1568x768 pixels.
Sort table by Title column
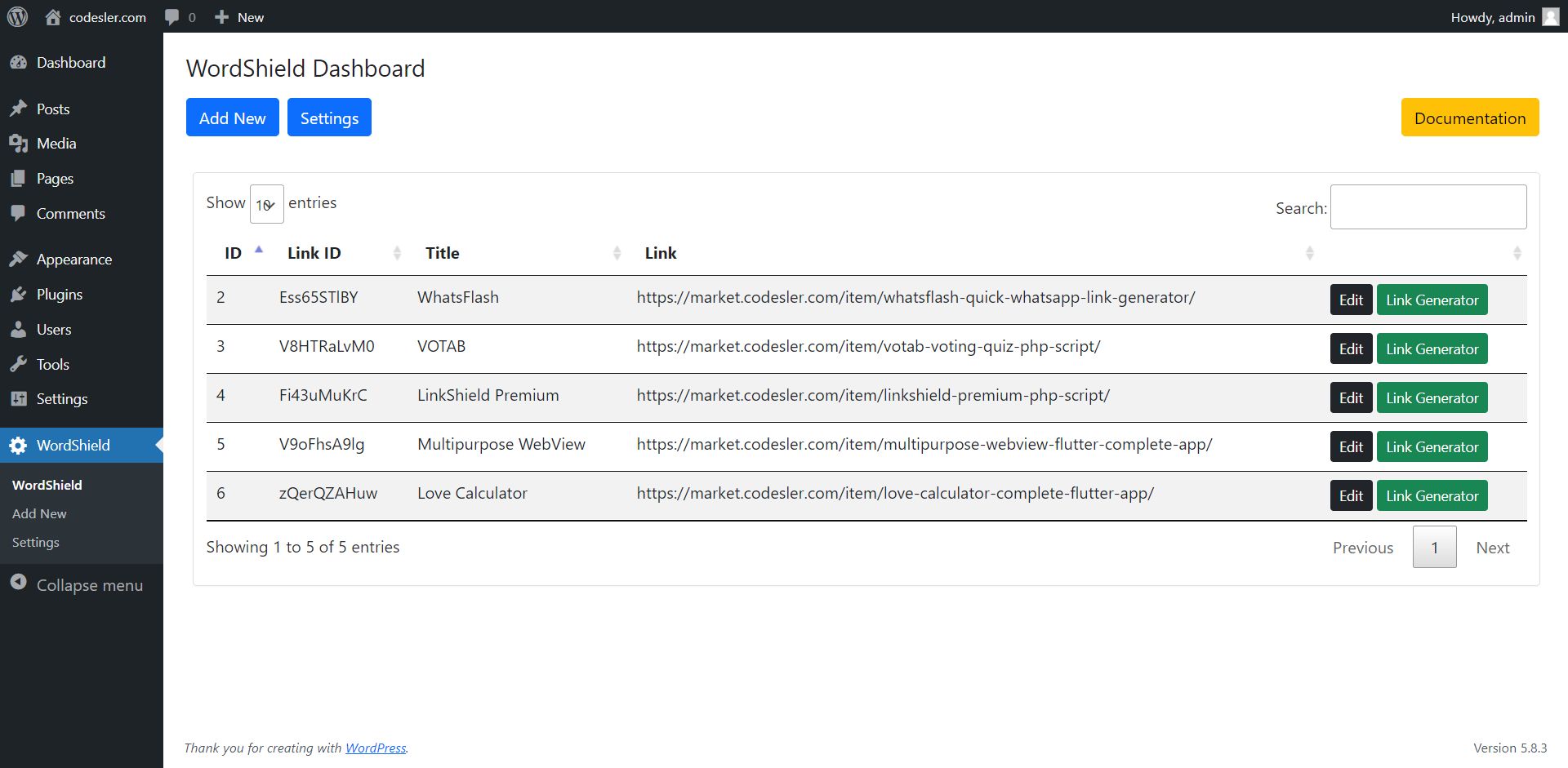tap(442, 253)
